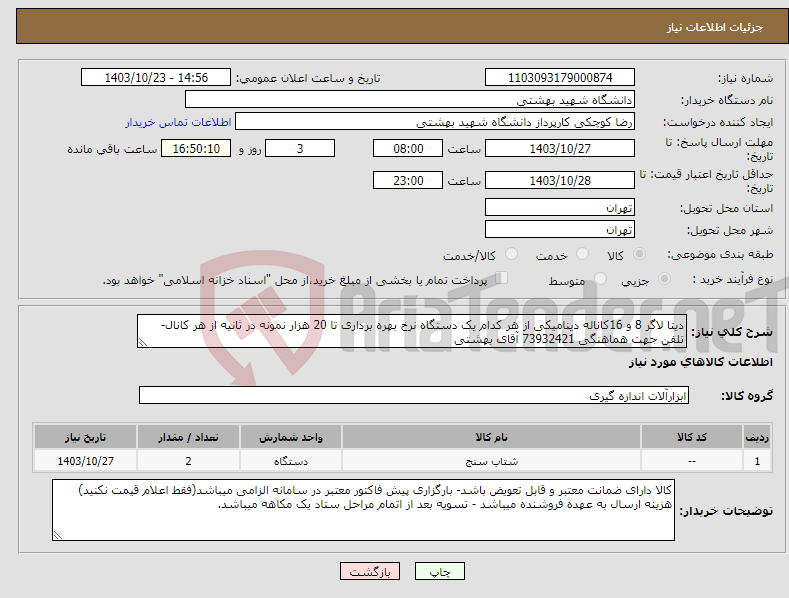Click the price validity date 1403/10/28 field
The image size is (789, 598).
560,180
